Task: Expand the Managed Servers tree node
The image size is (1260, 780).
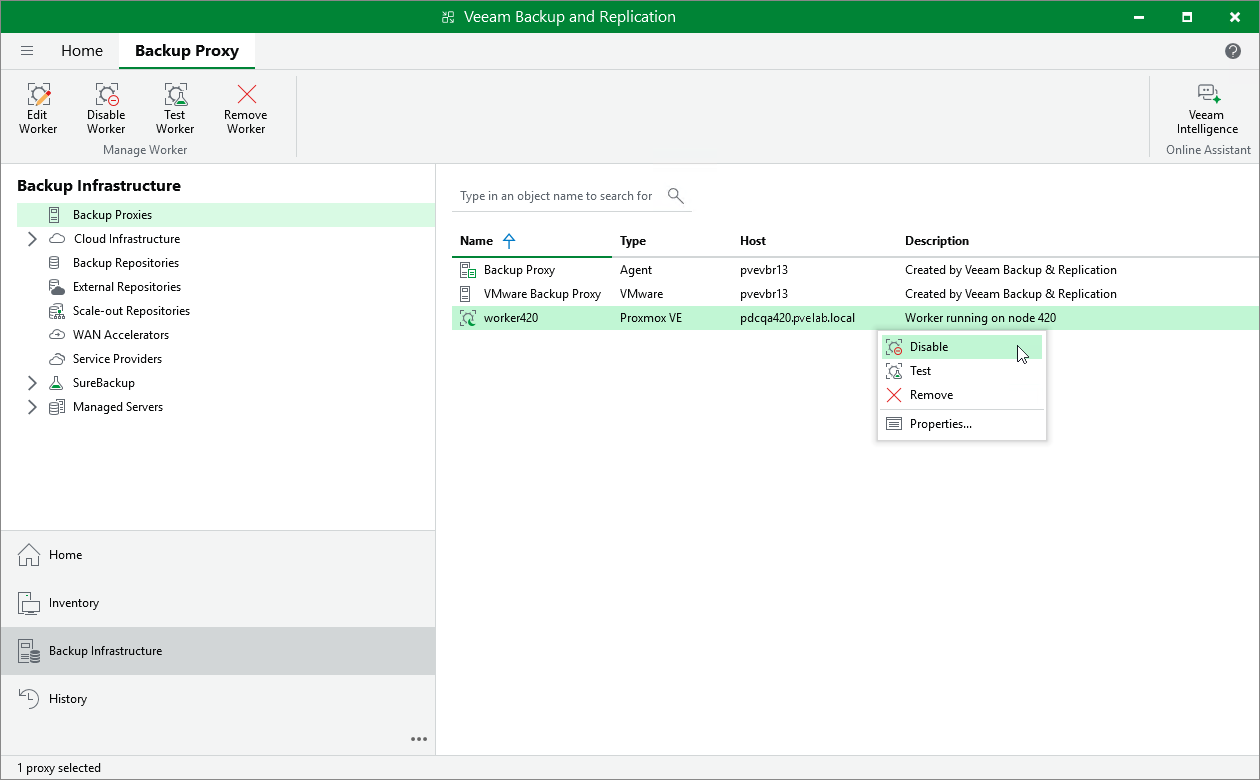Action: coord(32,407)
